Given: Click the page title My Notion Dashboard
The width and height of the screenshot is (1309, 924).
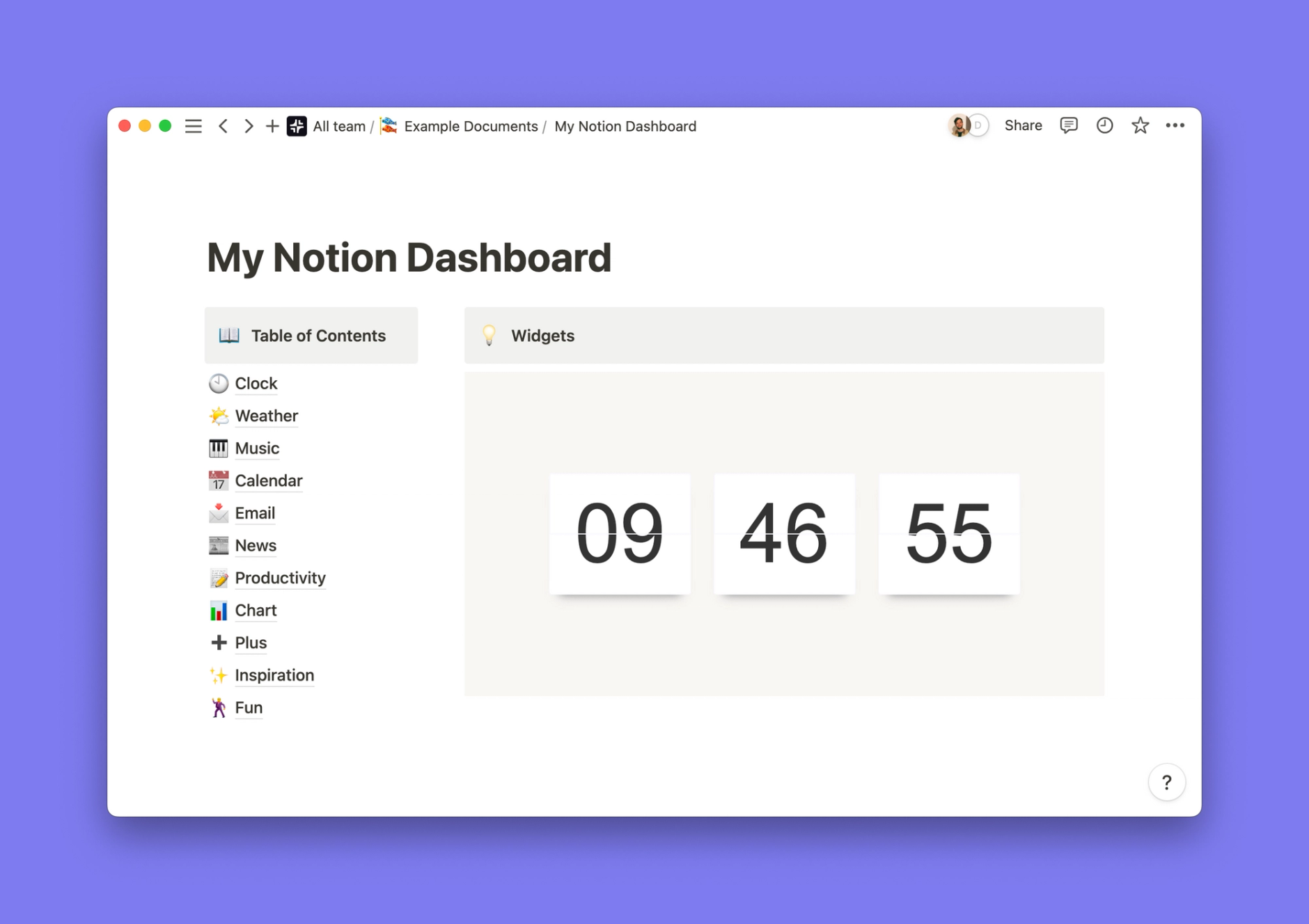Looking at the screenshot, I should (409, 258).
